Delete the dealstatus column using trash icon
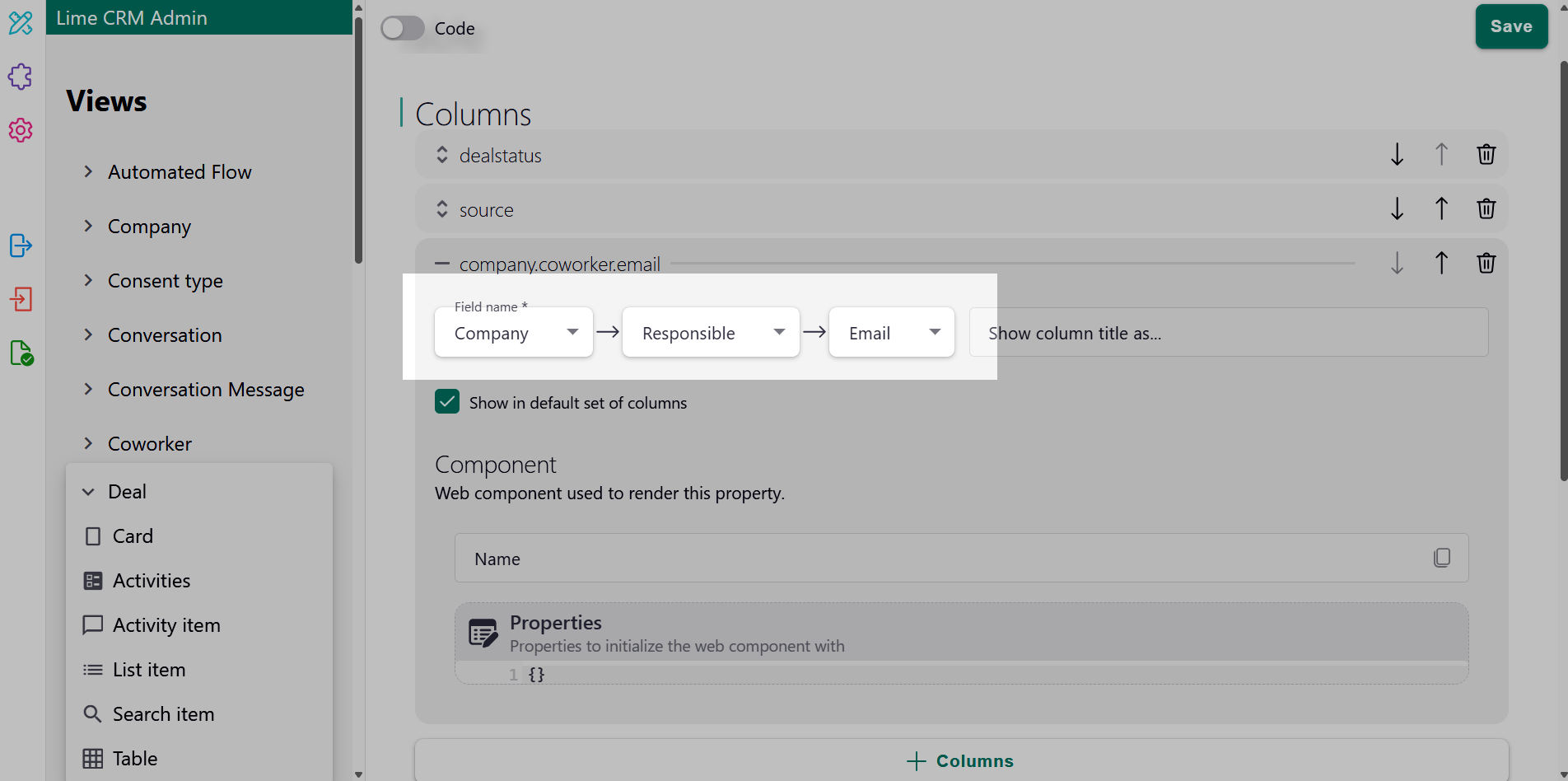 pyautogui.click(x=1486, y=154)
